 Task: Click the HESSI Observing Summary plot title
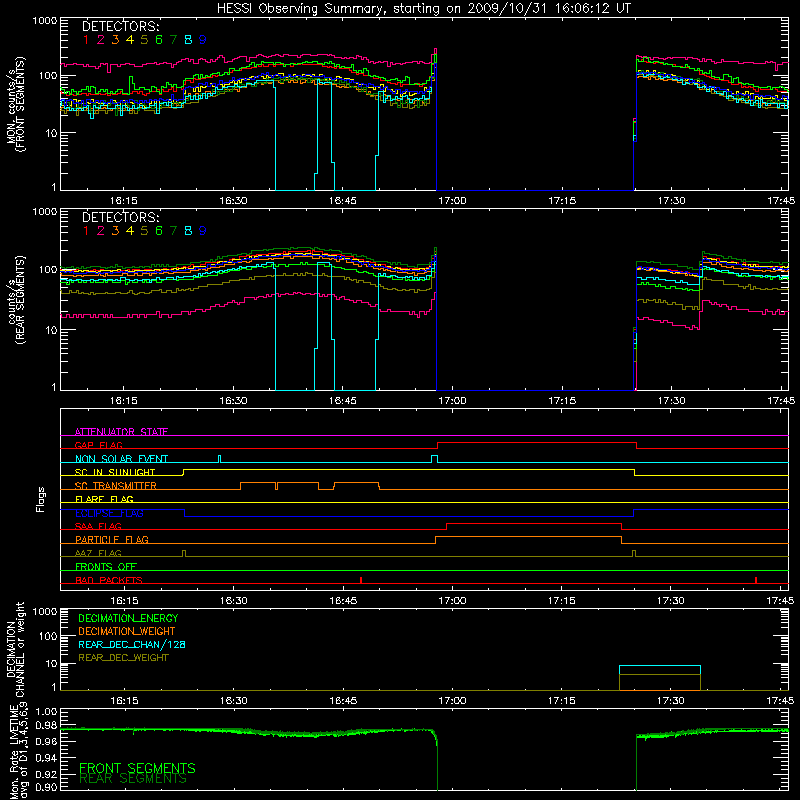point(423,8)
